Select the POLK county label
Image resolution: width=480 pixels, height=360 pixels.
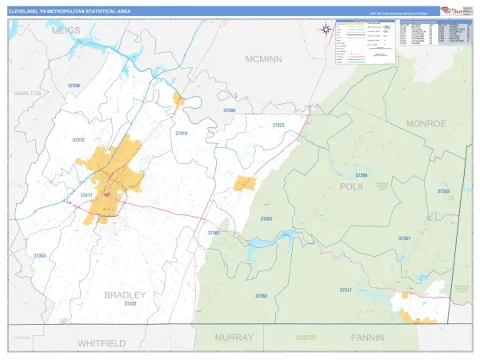[x=351, y=187]
